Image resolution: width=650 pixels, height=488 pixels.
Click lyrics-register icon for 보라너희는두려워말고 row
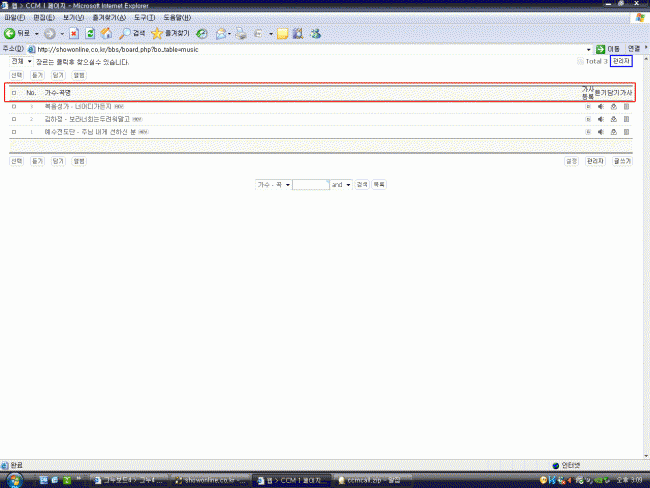coord(588,119)
